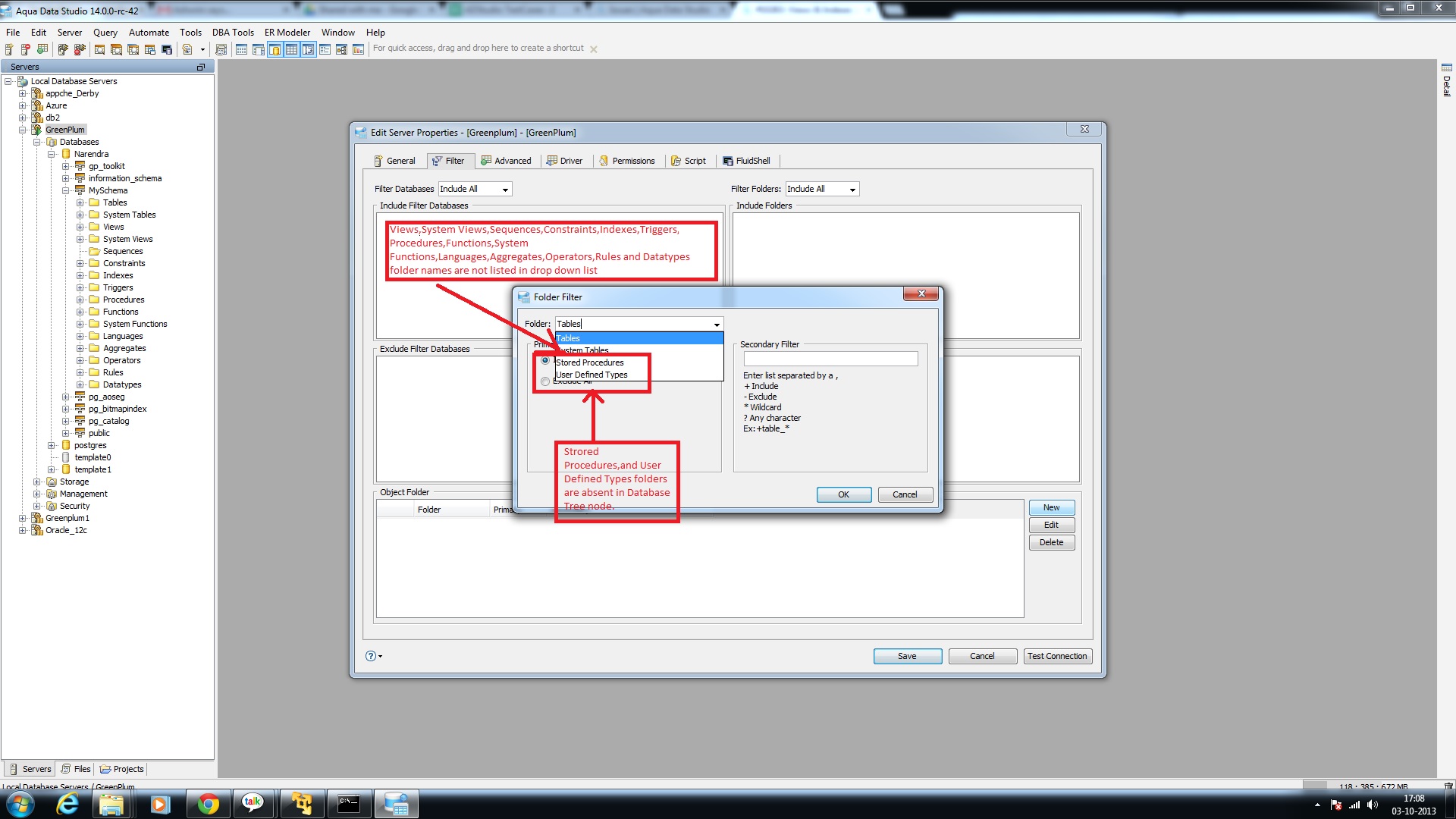Select the first Primary filter radio button
1456x819 pixels.
[x=545, y=361]
